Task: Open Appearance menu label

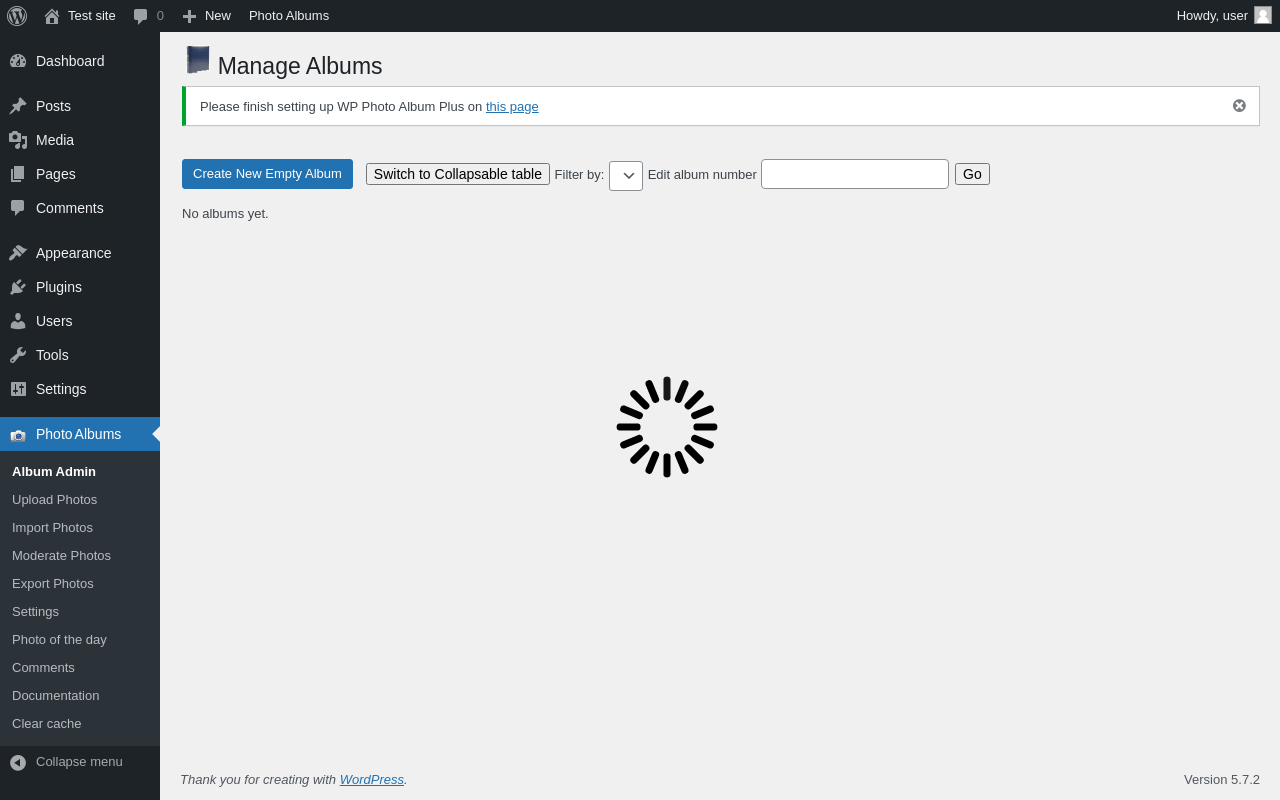Action: 74,253
